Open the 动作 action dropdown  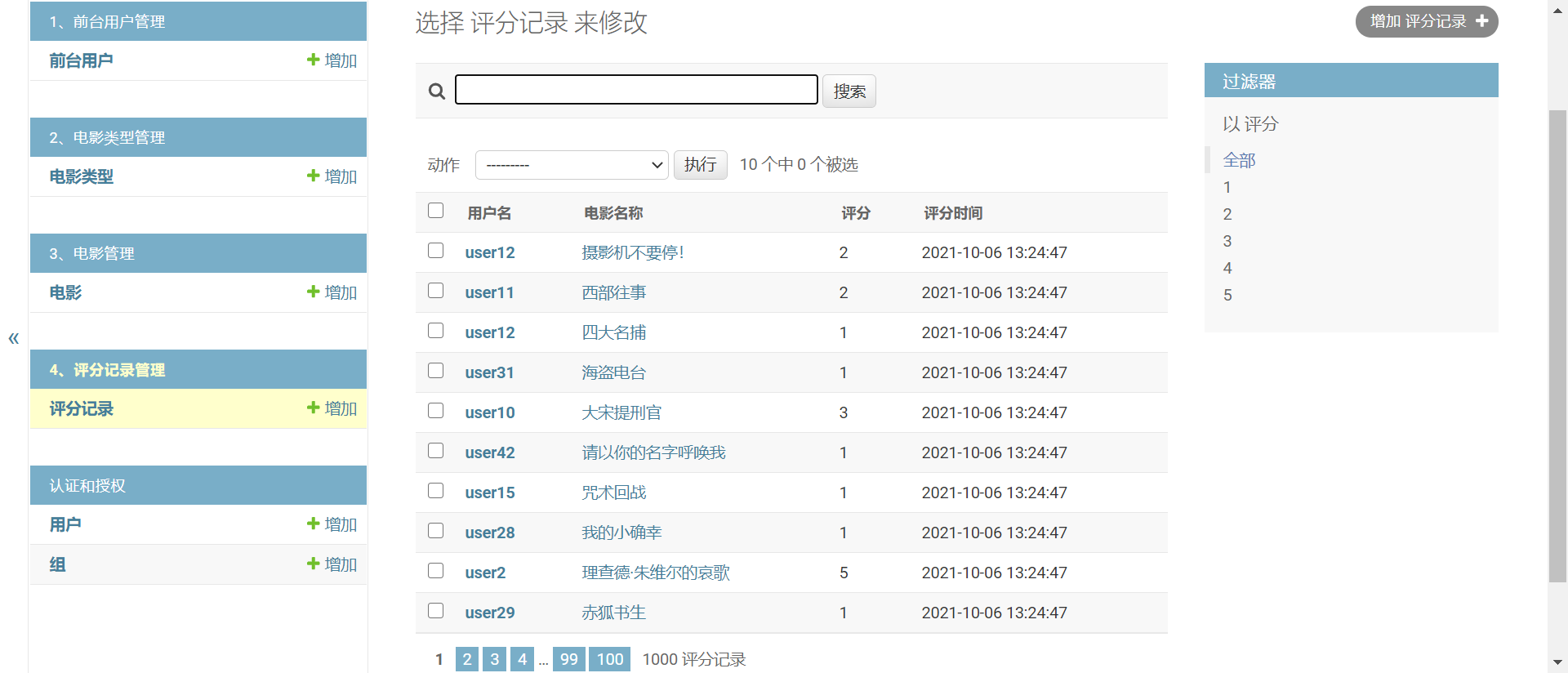(x=572, y=165)
